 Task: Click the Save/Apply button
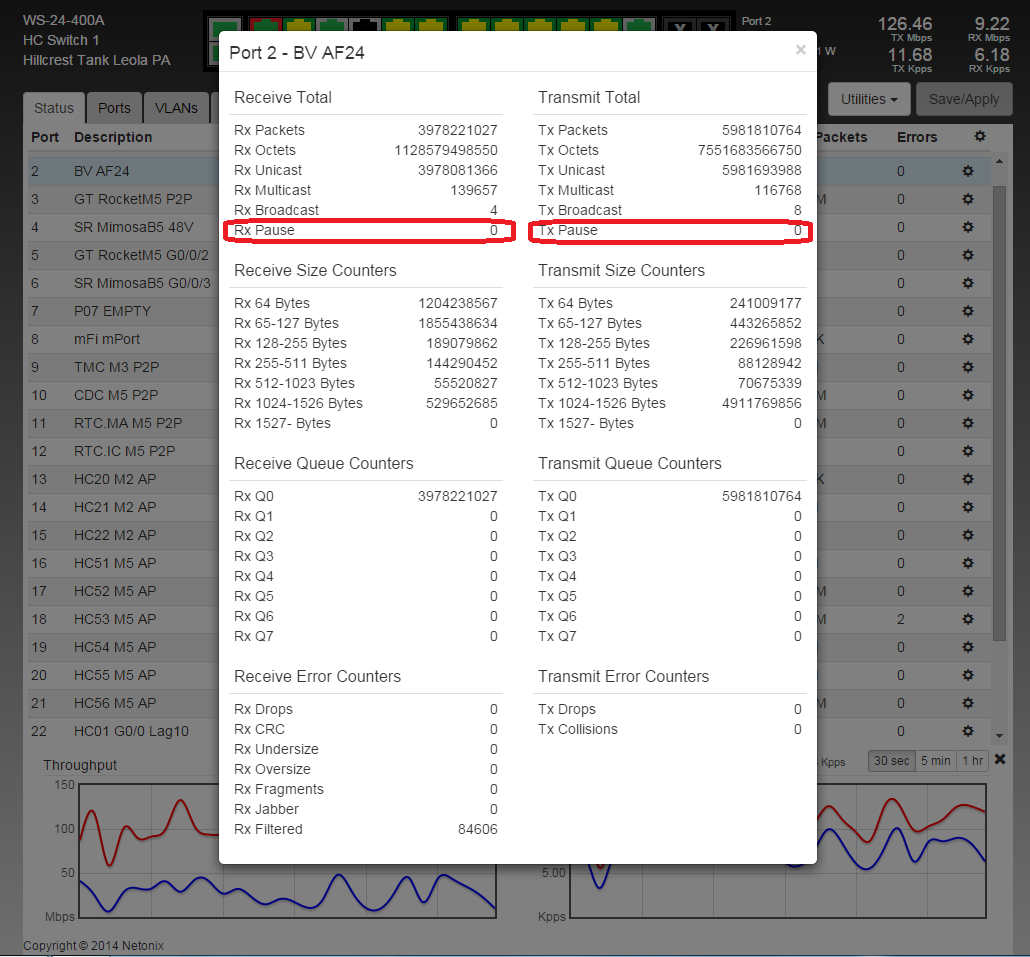coord(964,99)
